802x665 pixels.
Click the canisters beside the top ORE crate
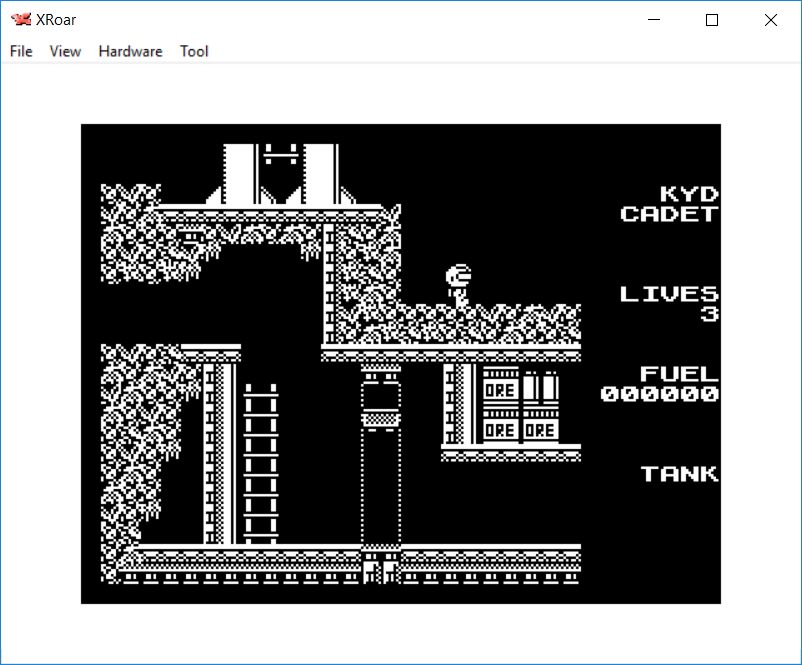pos(541,387)
